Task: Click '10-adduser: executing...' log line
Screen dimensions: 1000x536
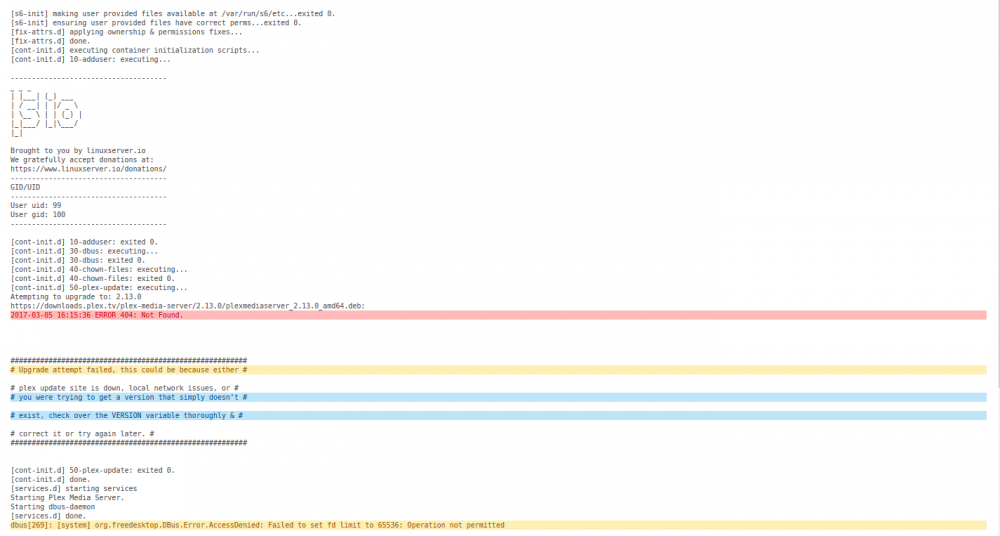Action: coord(91,59)
